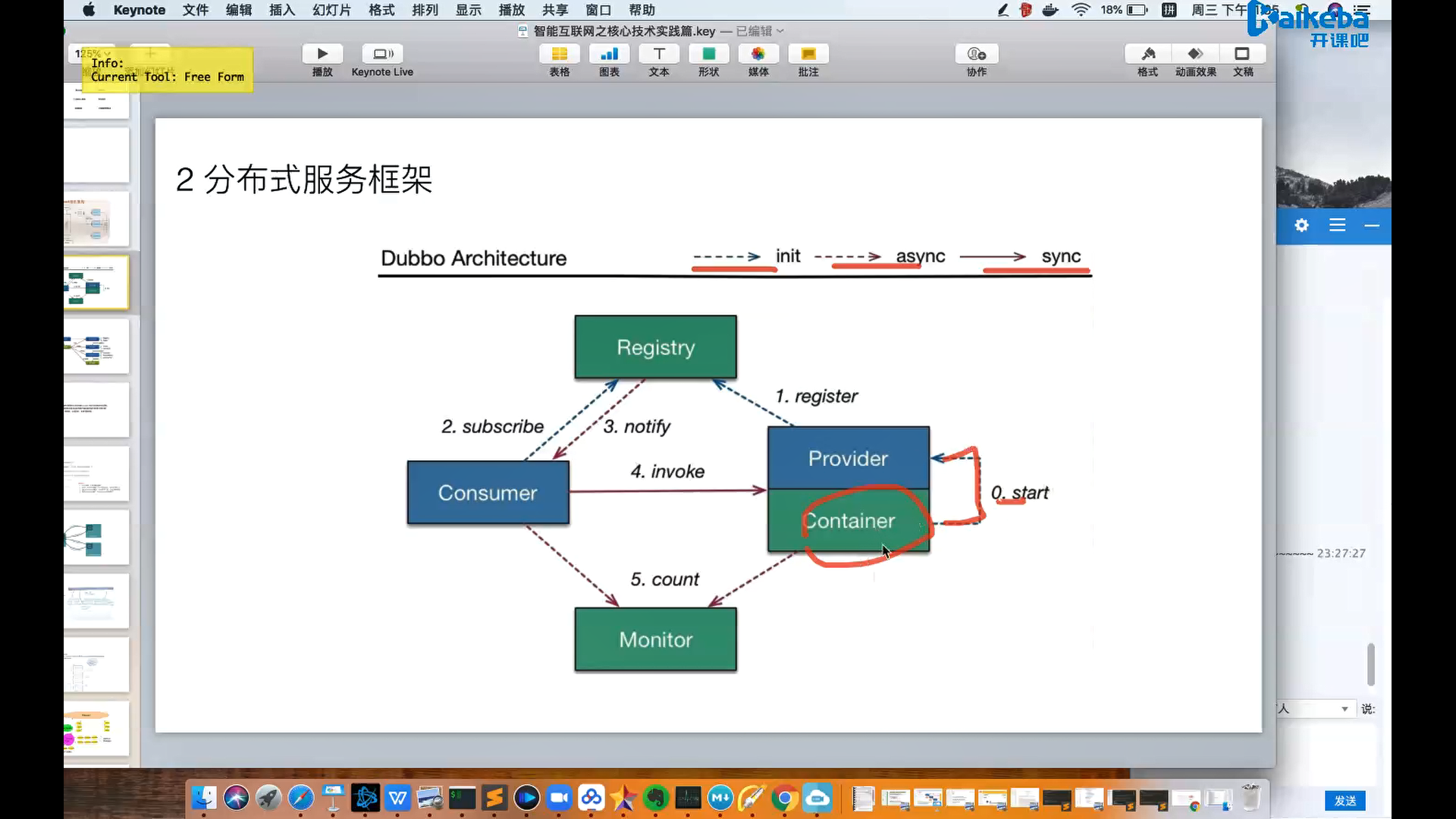
Task: Select the Registry box on the slide
Action: coord(655,347)
